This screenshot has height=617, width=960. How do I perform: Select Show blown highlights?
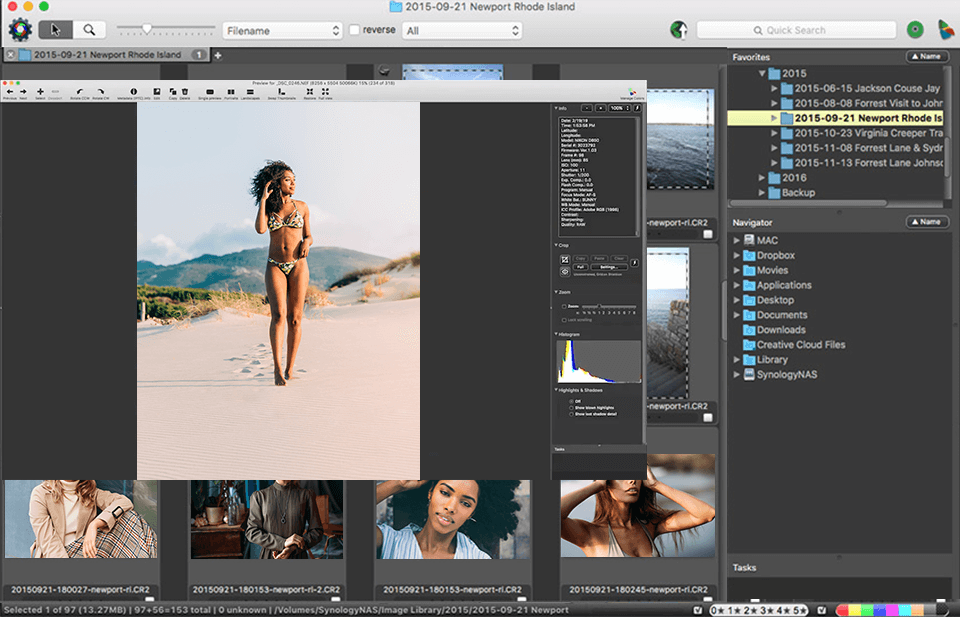click(571, 408)
